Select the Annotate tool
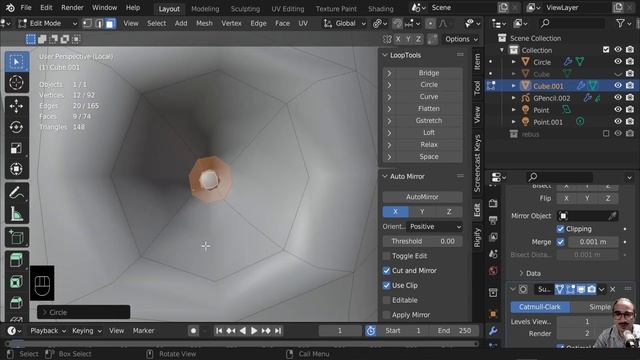Image resolution: width=640 pixels, height=360 pixels. point(16,193)
